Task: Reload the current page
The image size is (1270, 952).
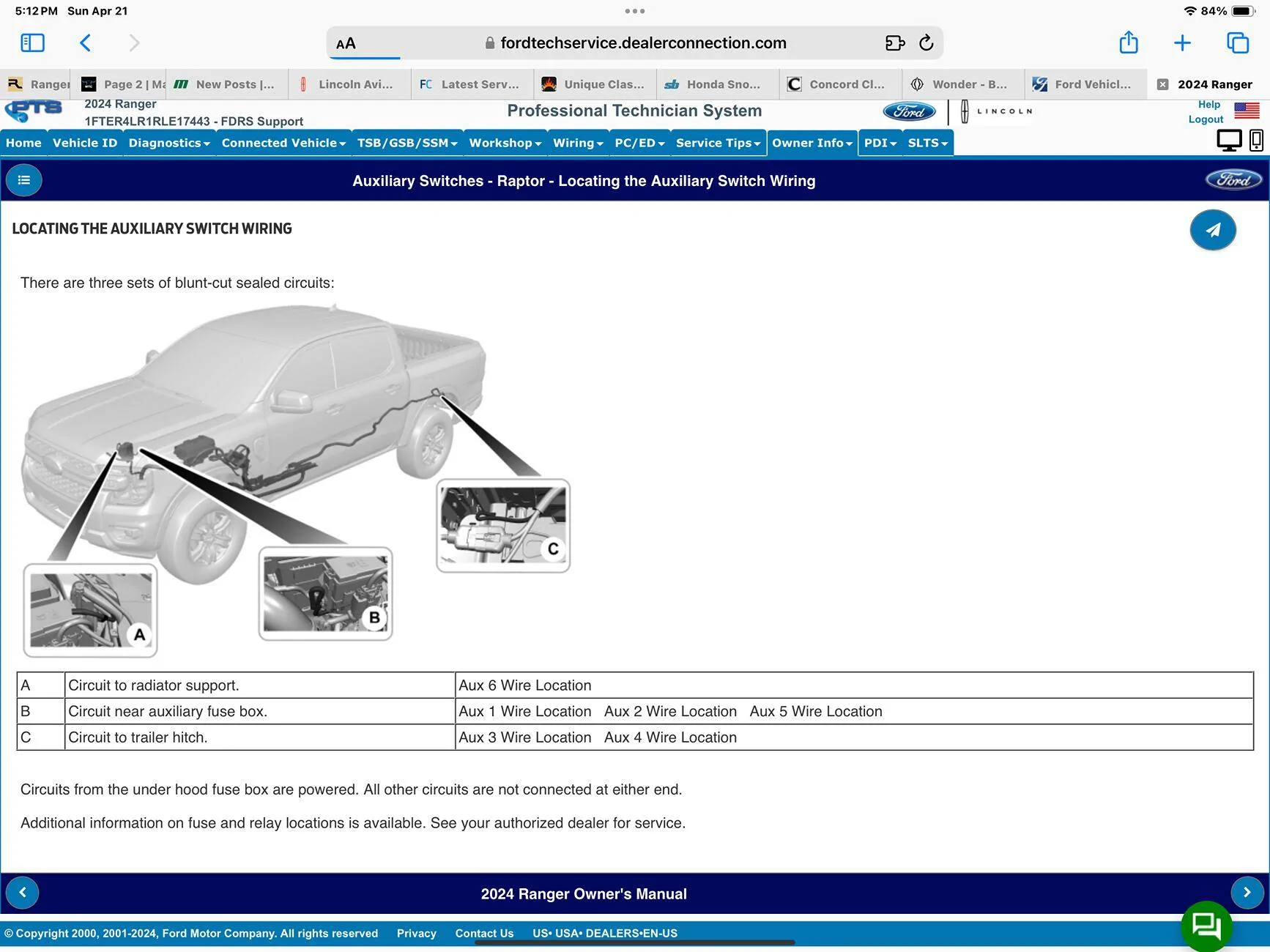Action: [x=926, y=43]
